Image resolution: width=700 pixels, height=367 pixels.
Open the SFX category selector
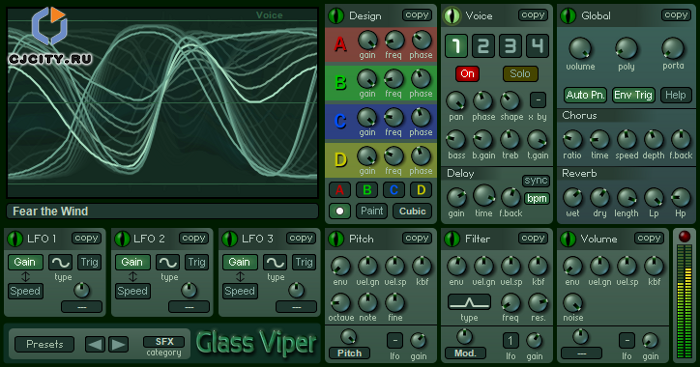(x=164, y=342)
